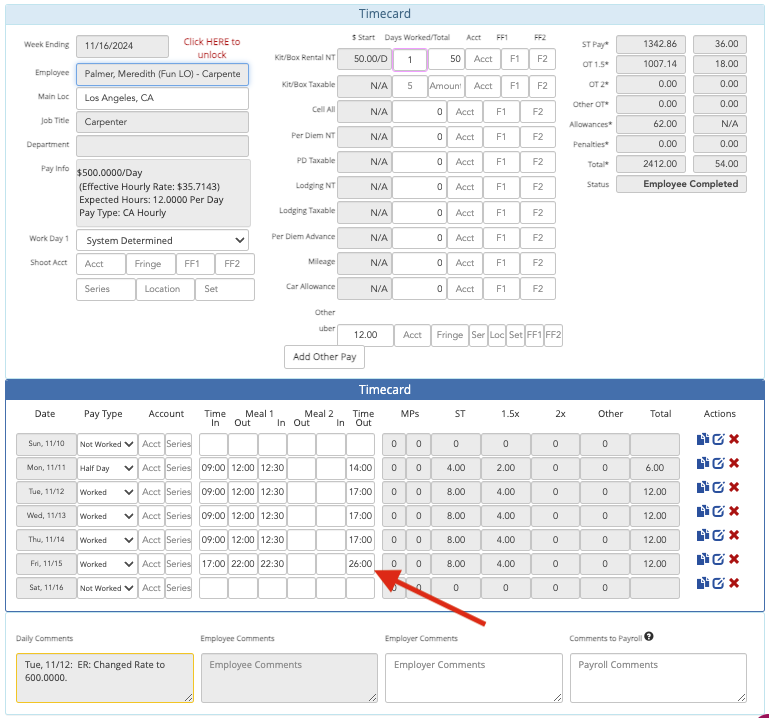Click the Per Diem NT F1 field
The image size is (769, 718).
[x=501, y=137]
